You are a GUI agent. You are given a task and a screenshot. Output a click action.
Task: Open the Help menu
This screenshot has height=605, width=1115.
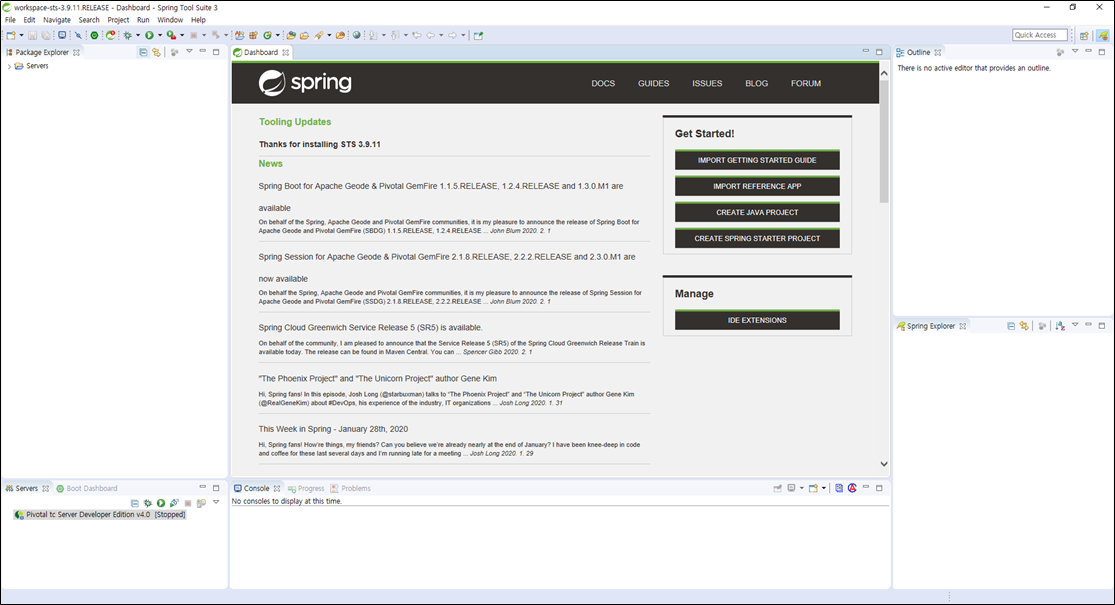(x=198, y=20)
